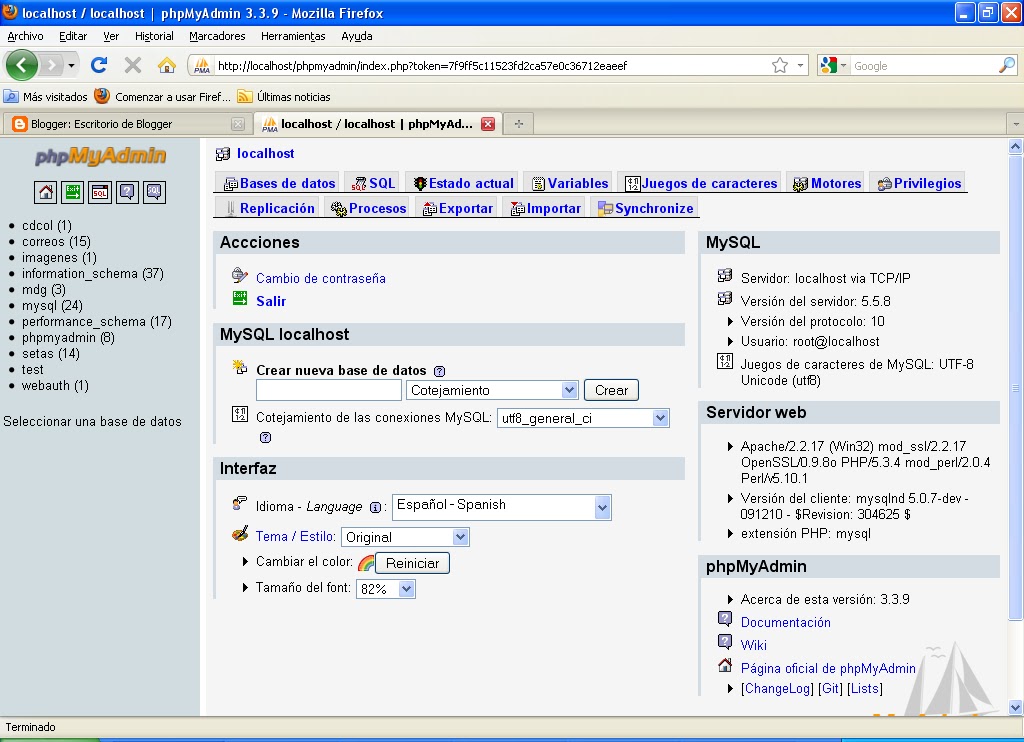
Task: Open the tab list dropdown arrow
Action: pos(1016,123)
